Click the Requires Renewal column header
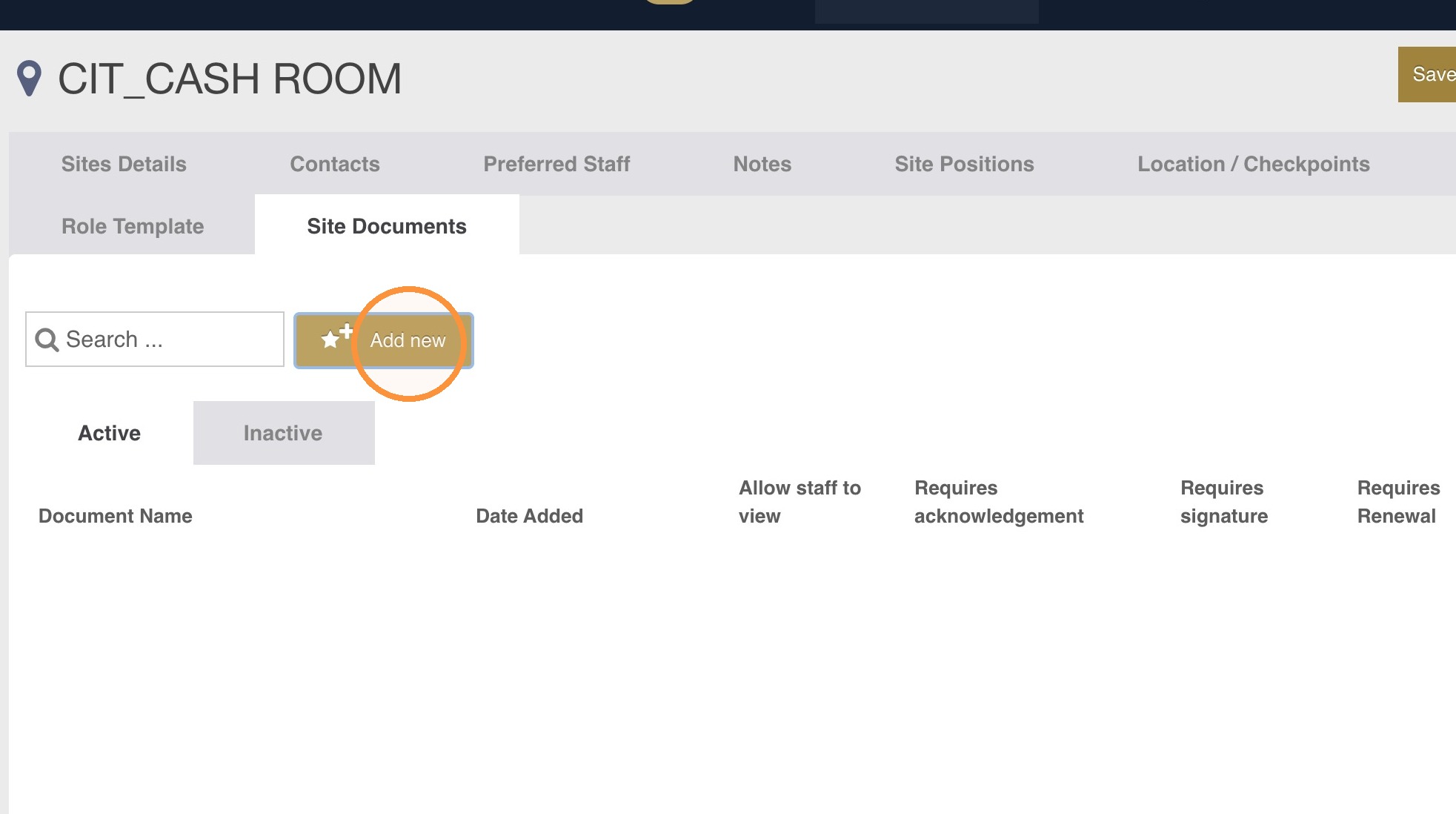The height and width of the screenshot is (814, 1456). coord(1398,502)
